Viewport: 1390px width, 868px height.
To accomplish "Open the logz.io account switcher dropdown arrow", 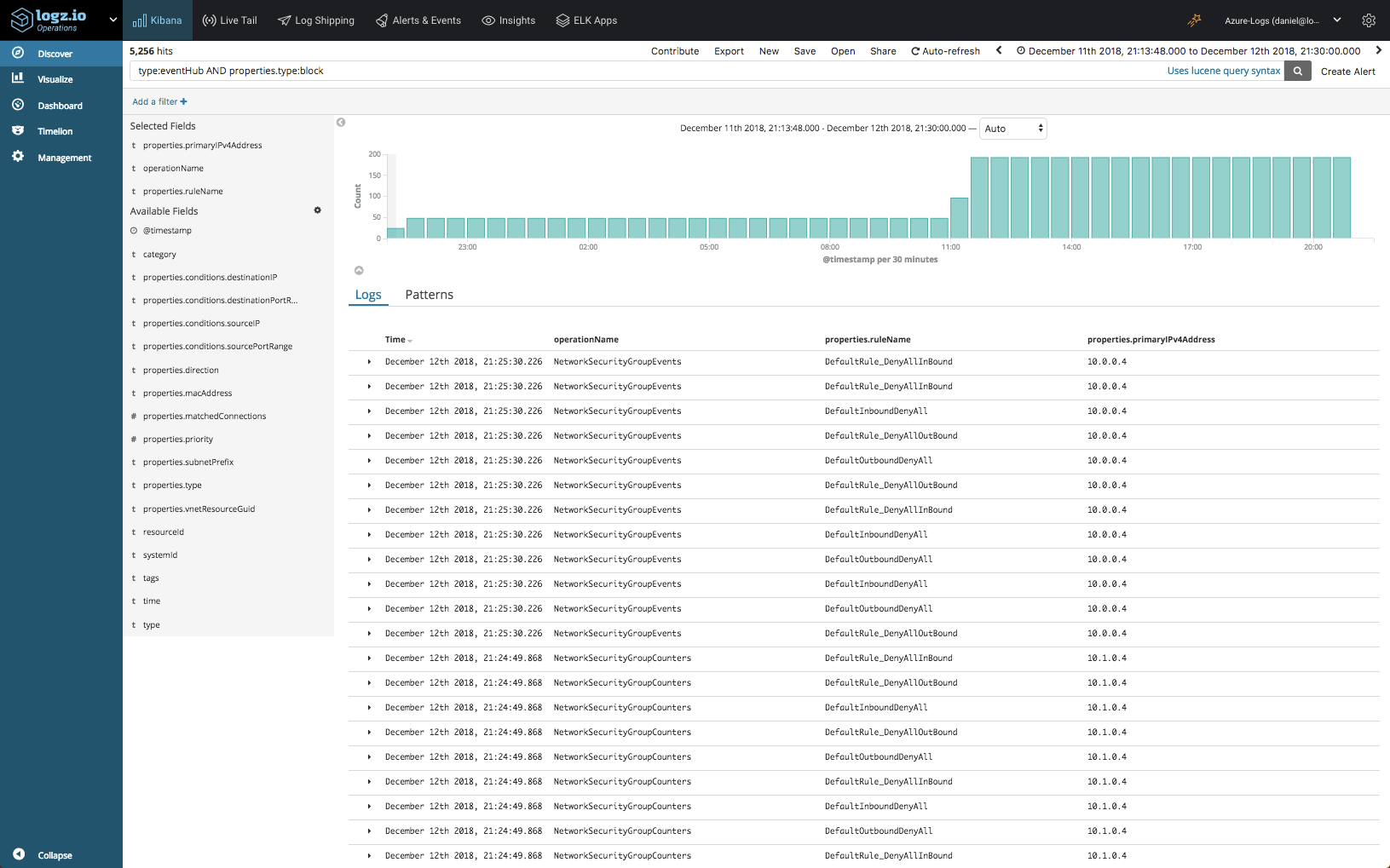I will click(113, 20).
